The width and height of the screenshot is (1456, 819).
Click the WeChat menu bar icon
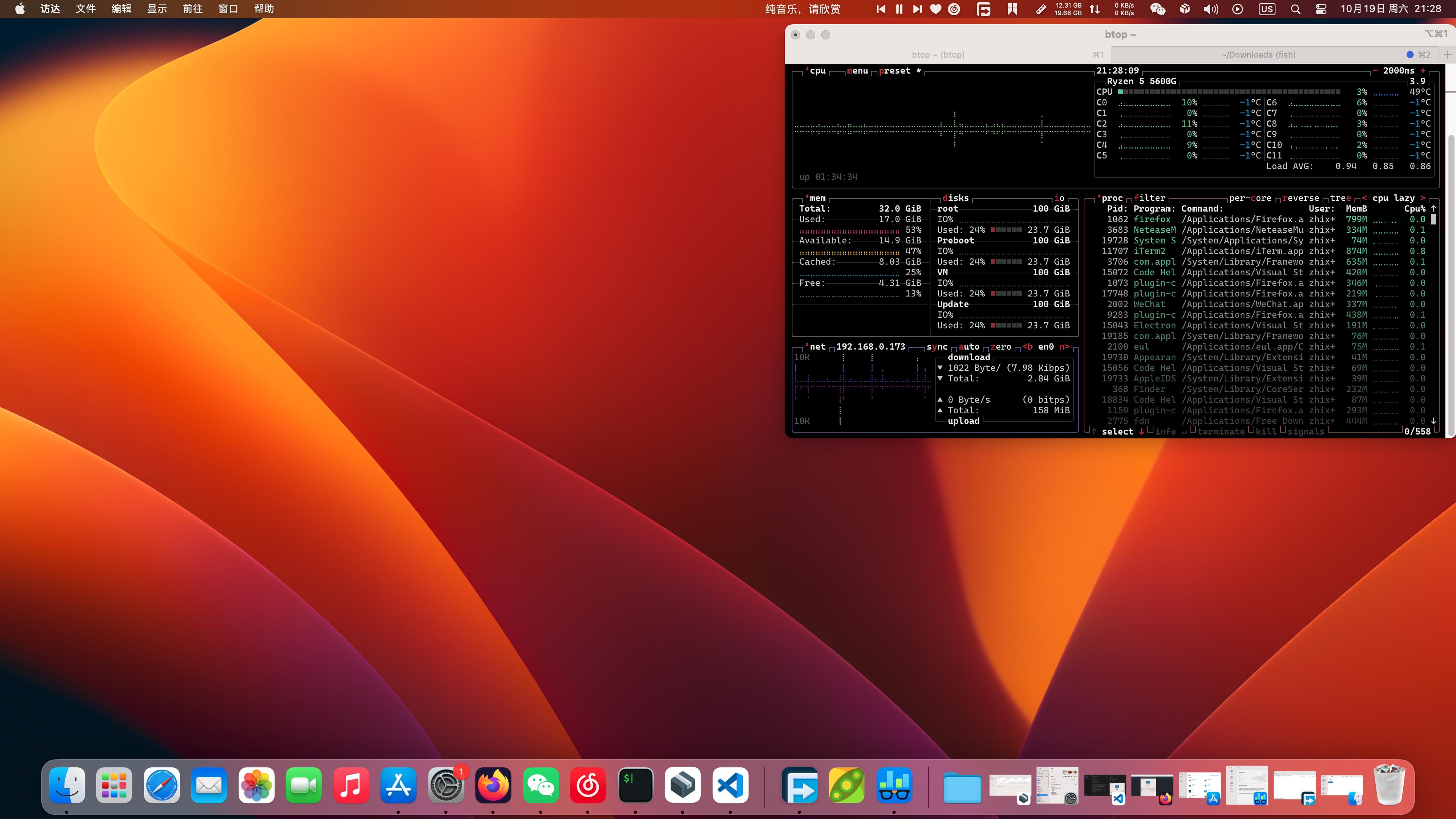pos(1158,9)
